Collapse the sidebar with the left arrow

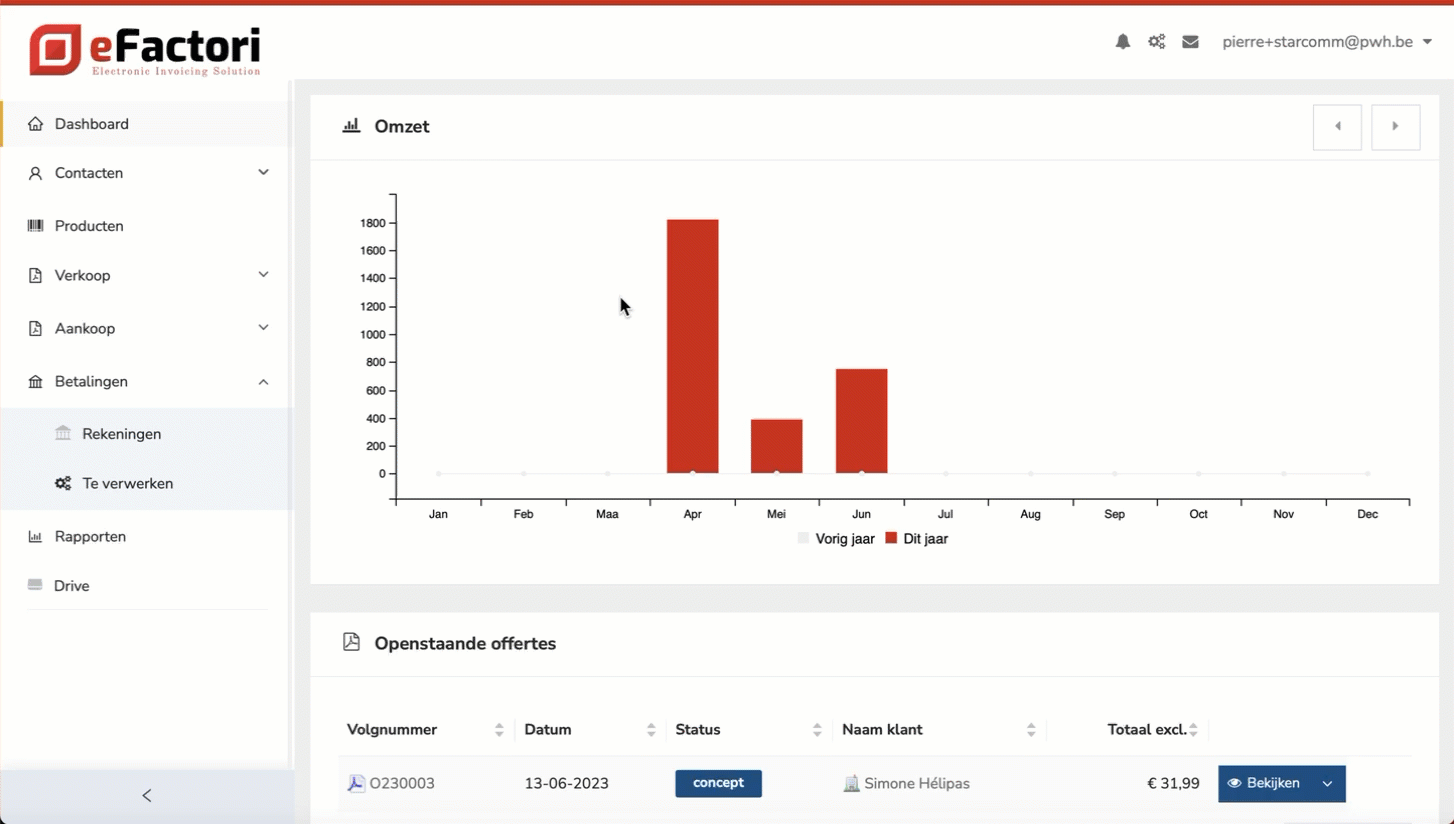point(146,796)
